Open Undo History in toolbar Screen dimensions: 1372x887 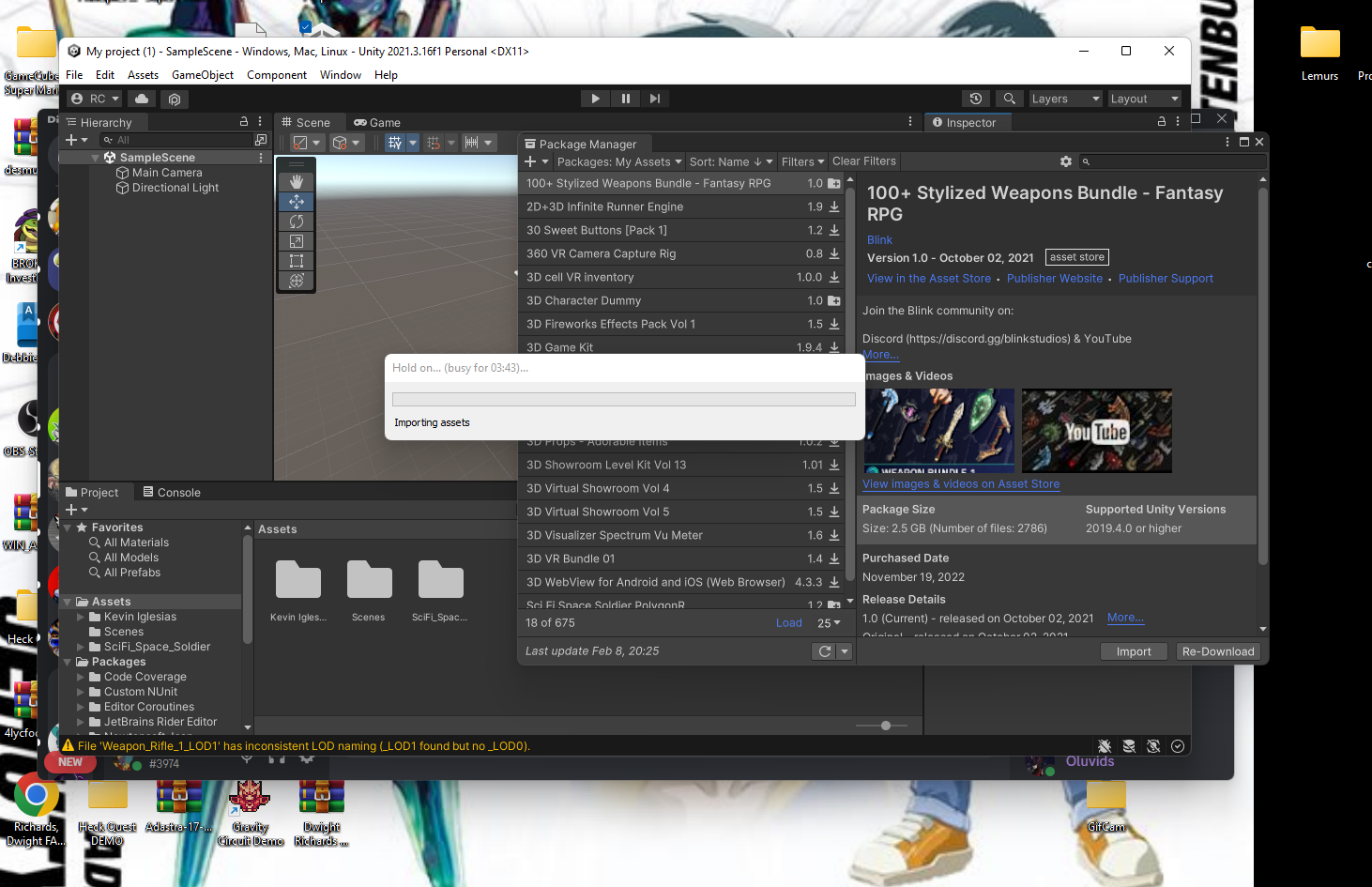click(976, 99)
